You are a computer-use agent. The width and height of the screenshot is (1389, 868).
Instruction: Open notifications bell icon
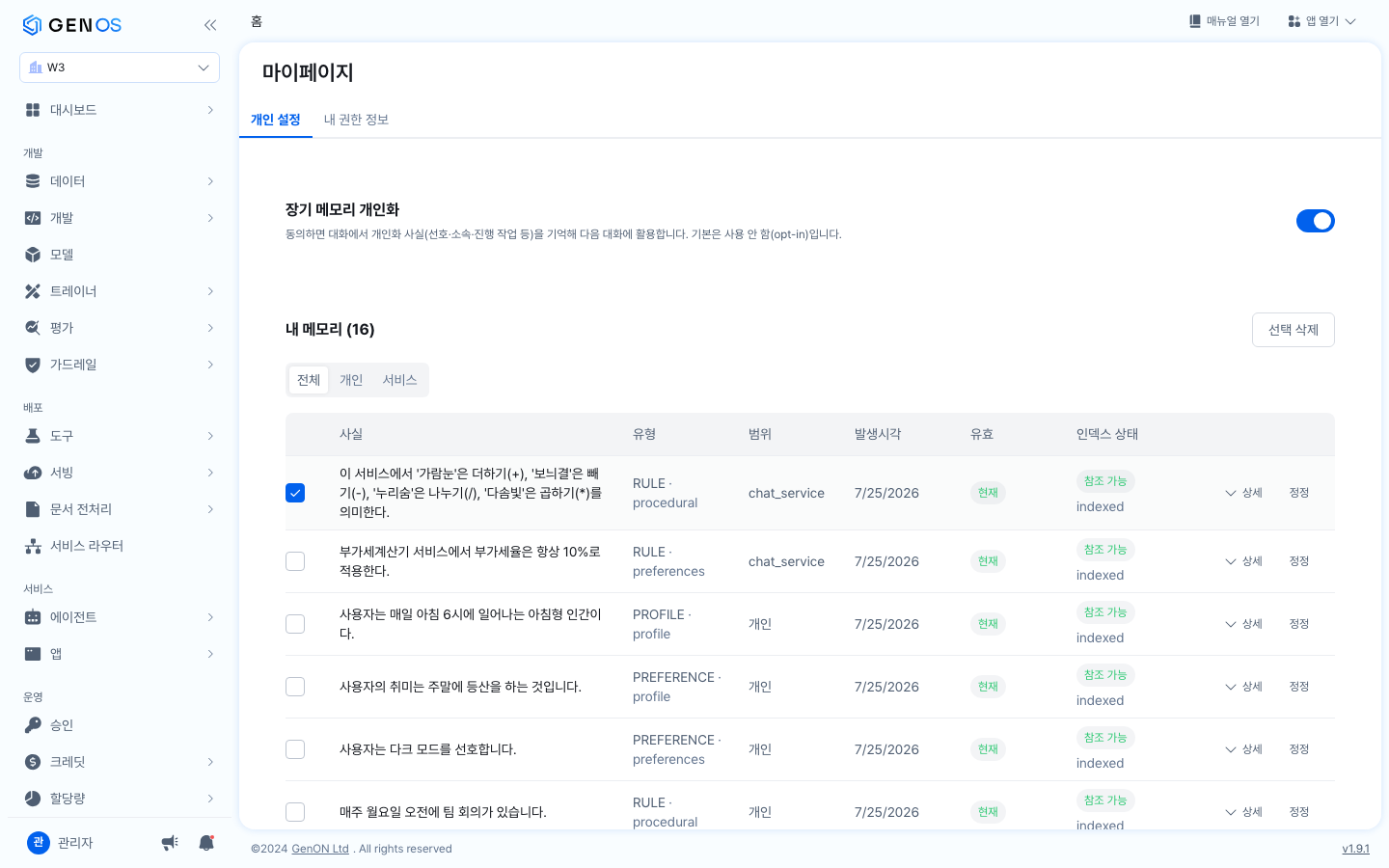[x=206, y=843]
